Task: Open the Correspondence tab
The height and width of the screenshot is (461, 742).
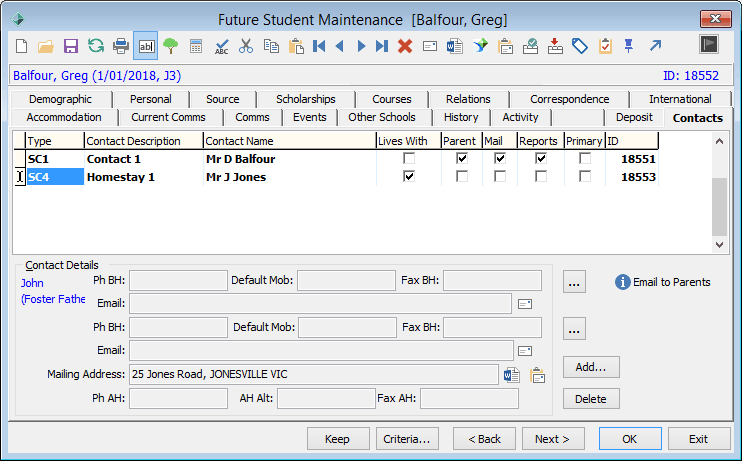Action: pyautogui.click(x=570, y=99)
